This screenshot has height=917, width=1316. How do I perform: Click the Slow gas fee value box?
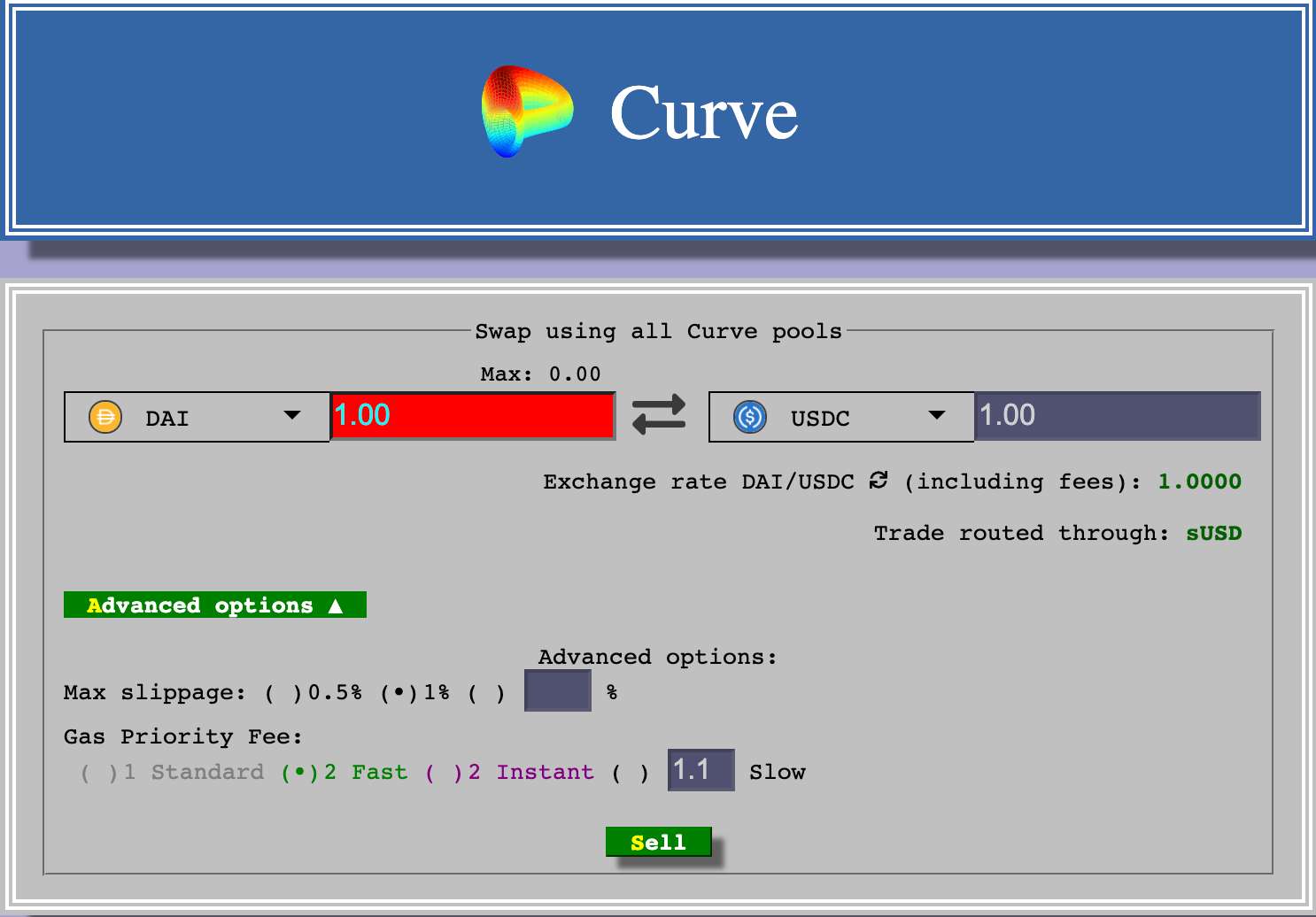(701, 770)
